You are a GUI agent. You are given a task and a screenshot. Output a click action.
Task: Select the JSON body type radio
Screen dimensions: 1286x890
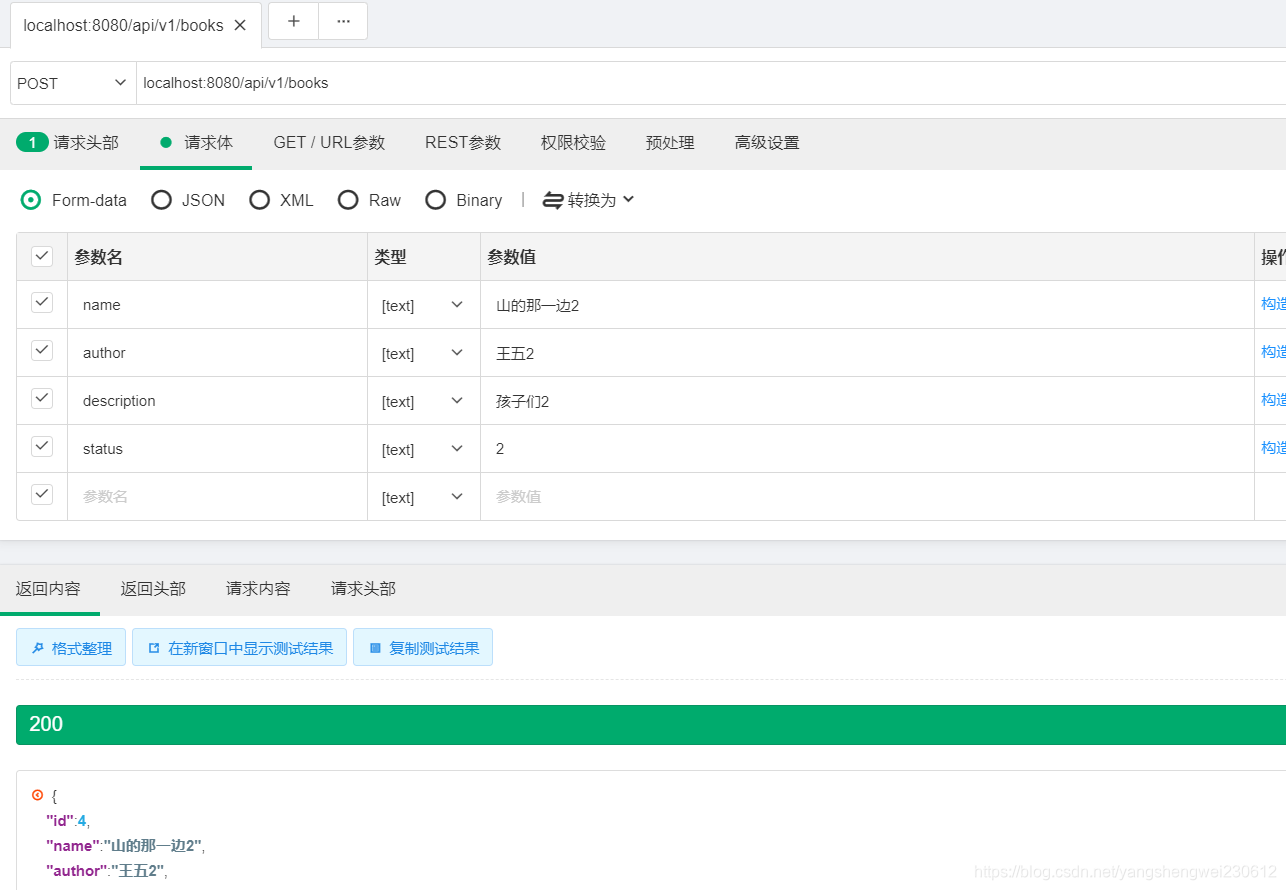click(x=161, y=200)
